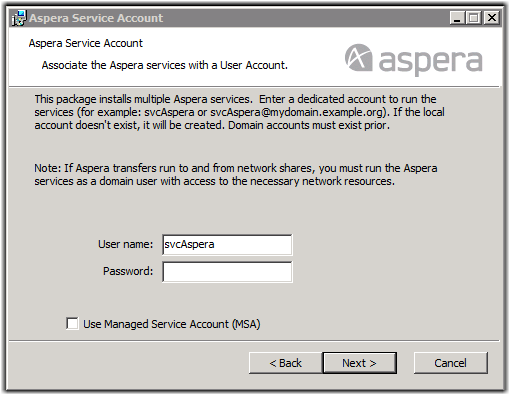
Task: Click the User name label
Action: pyautogui.click(x=125, y=244)
